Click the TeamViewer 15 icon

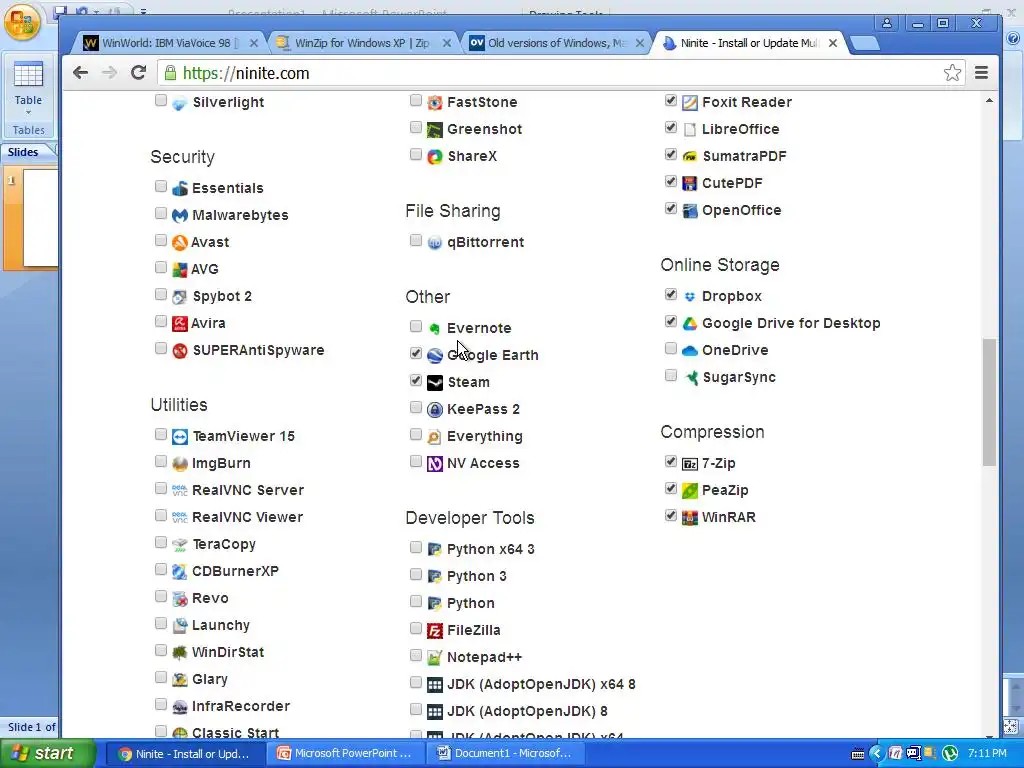point(180,436)
